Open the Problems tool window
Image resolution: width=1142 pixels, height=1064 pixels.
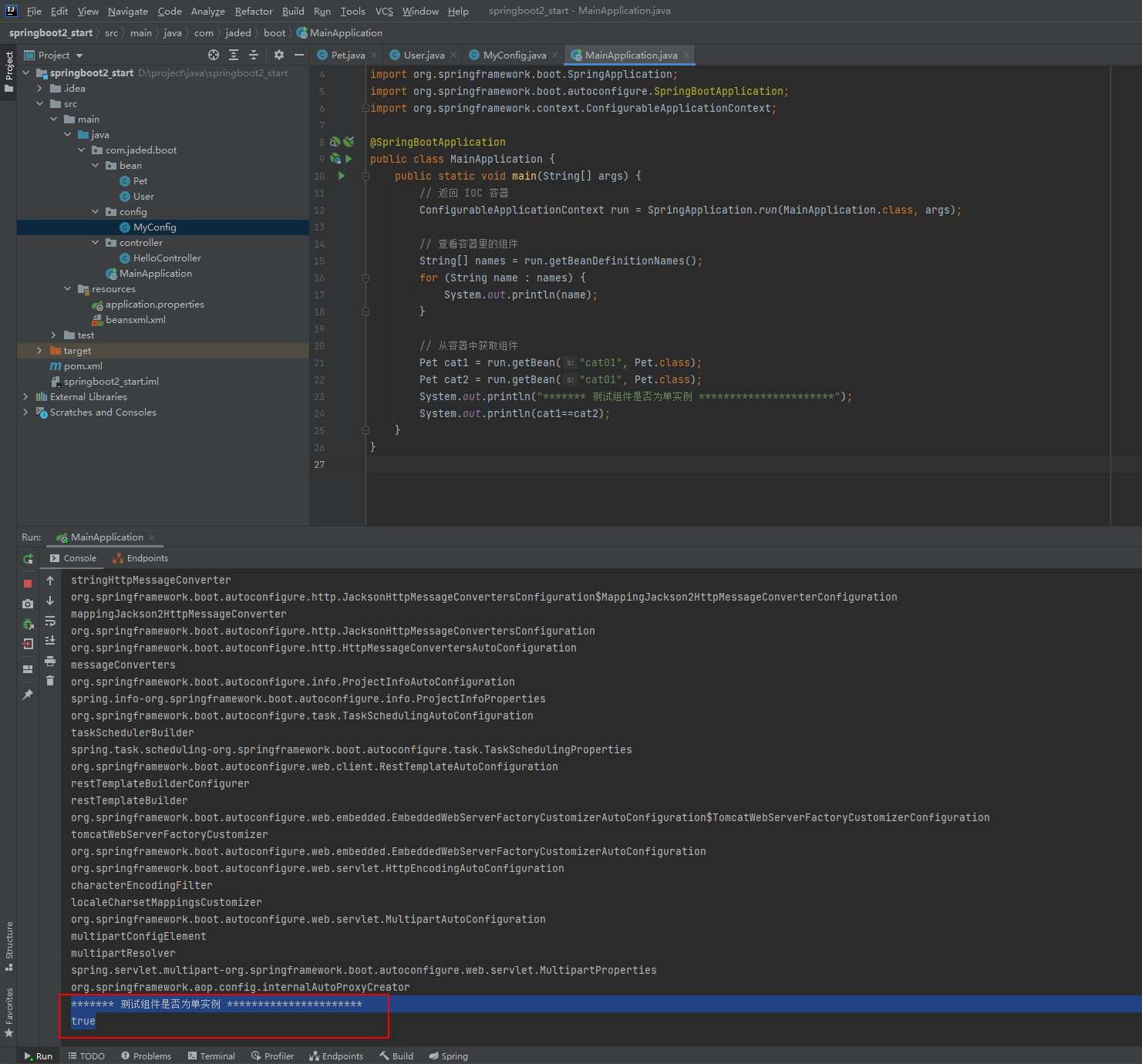(146, 1056)
